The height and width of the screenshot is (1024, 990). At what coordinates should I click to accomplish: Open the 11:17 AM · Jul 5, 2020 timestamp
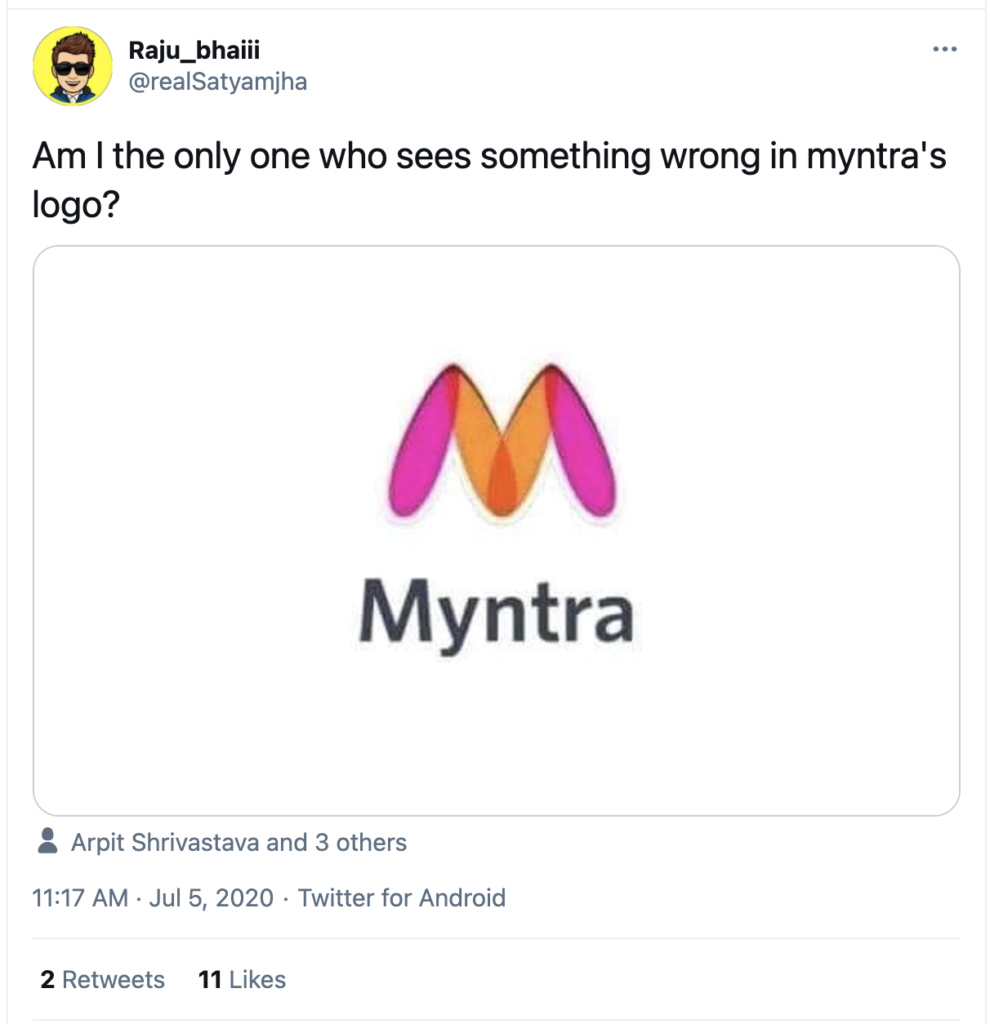[x=153, y=898]
